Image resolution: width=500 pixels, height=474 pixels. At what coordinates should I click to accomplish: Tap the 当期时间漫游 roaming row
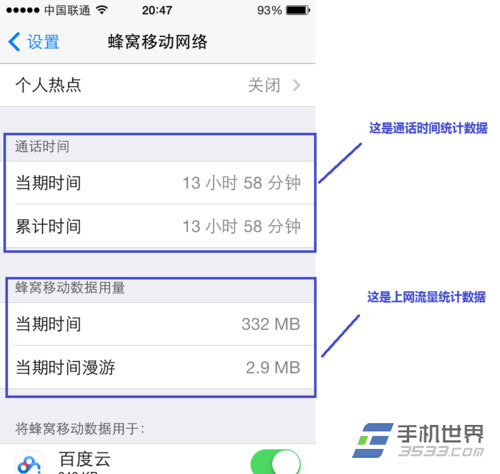pos(158,367)
